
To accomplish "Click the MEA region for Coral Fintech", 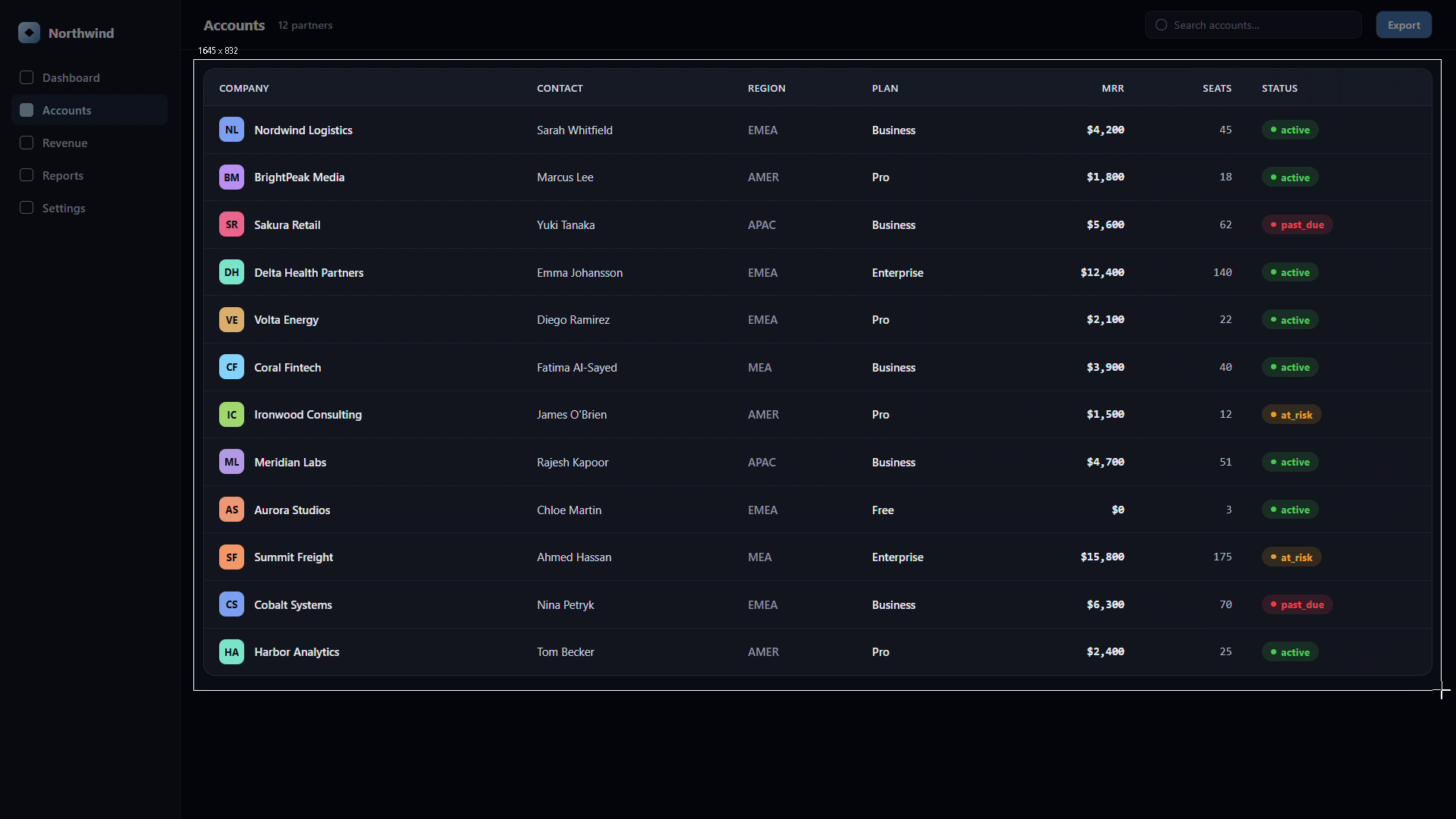I will (x=760, y=368).
